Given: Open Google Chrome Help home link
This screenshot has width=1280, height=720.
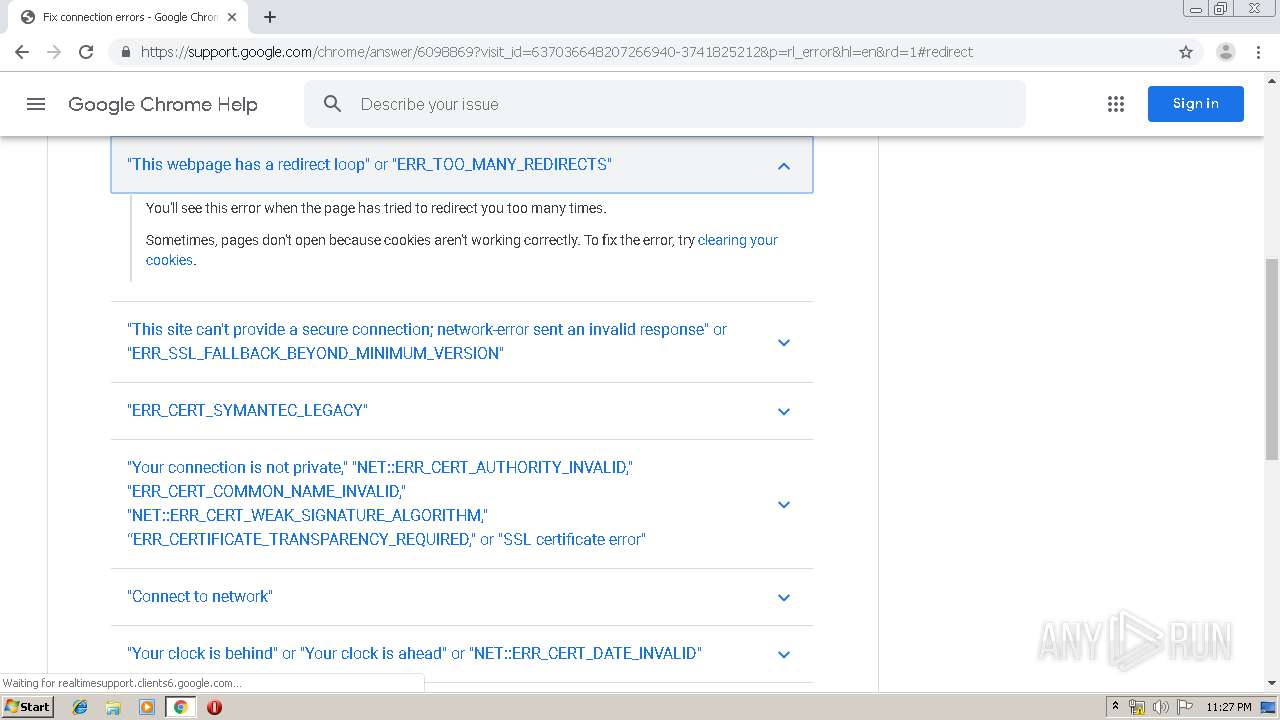Looking at the screenshot, I should (x=163, y=104).
